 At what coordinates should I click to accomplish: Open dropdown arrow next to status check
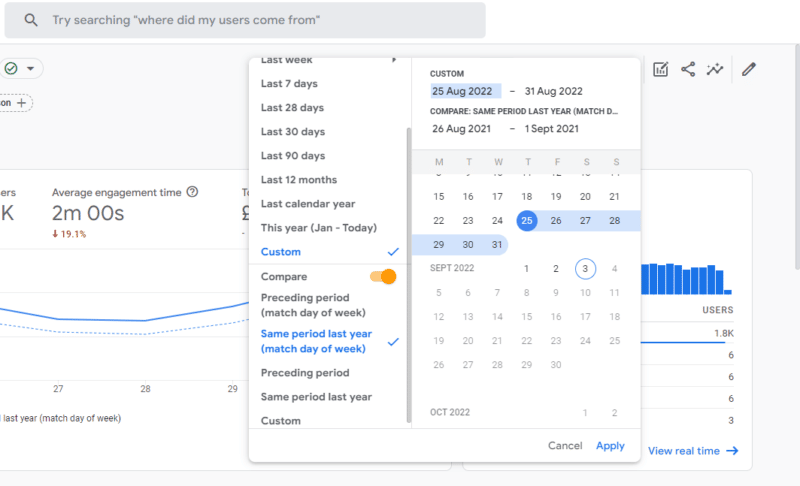coord(30,69)
